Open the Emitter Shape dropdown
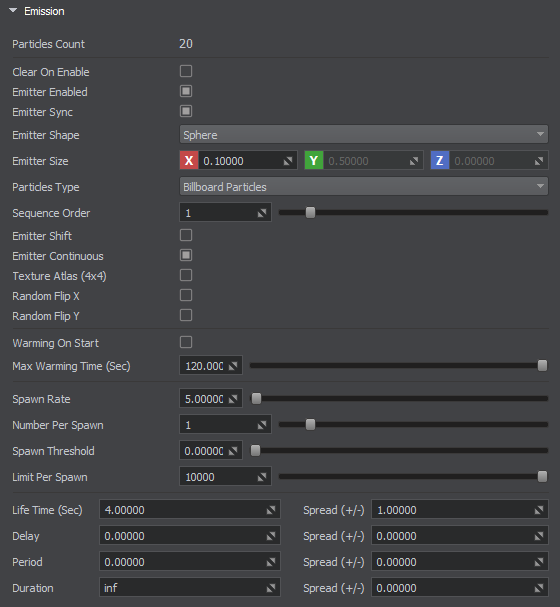560x607 pixels. [x=364, y=135]
